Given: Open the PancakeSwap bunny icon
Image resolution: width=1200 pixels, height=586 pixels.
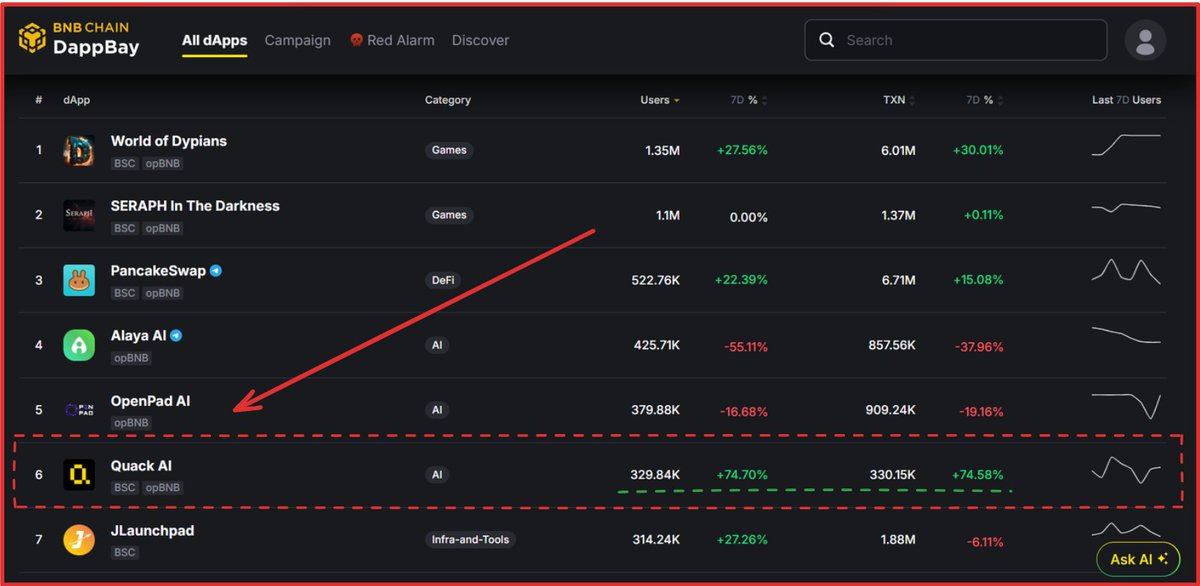Looking at the screenshot, I should 79,281.
